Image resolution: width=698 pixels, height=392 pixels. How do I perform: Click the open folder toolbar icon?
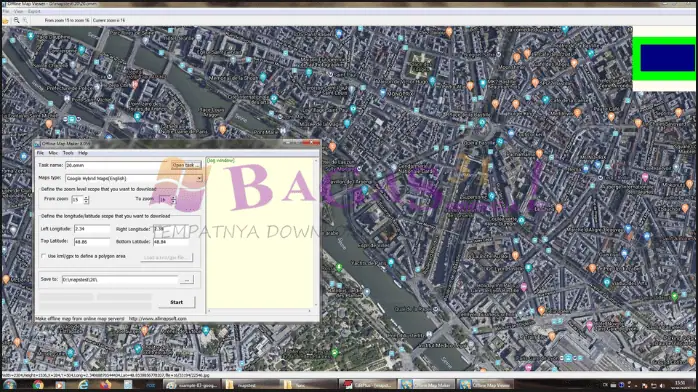(x=5, y=20)
